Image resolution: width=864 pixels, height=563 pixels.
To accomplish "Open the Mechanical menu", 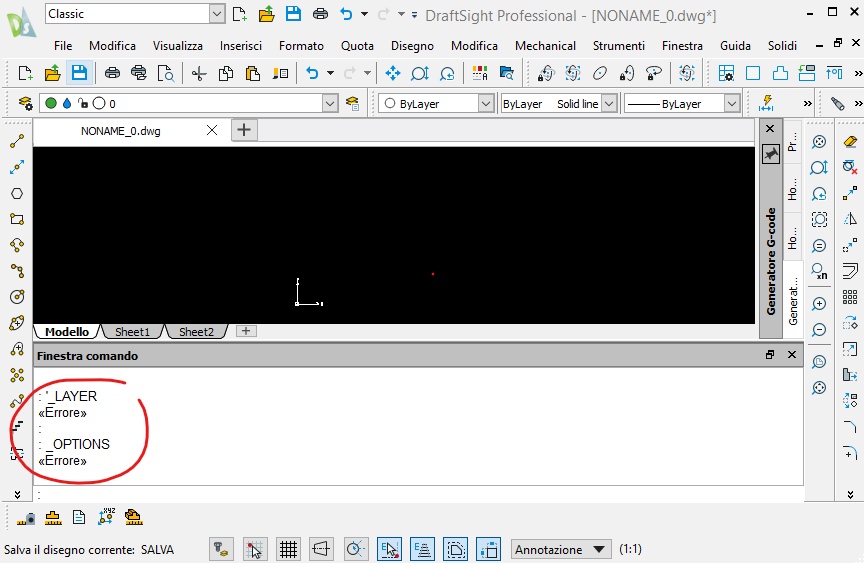I will pyautogui.click(x=545, y=46).
